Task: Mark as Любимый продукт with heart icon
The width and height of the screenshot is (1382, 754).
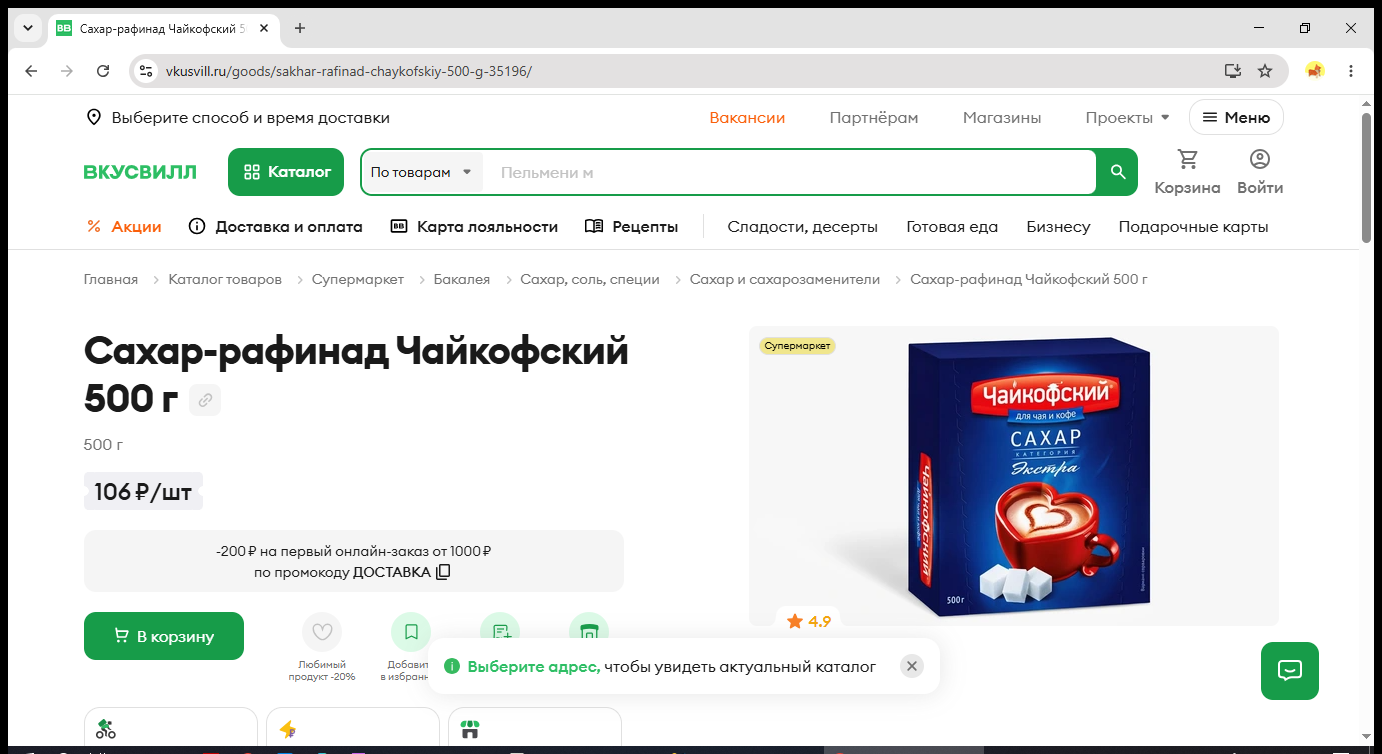Action: [x=322, y=632]
